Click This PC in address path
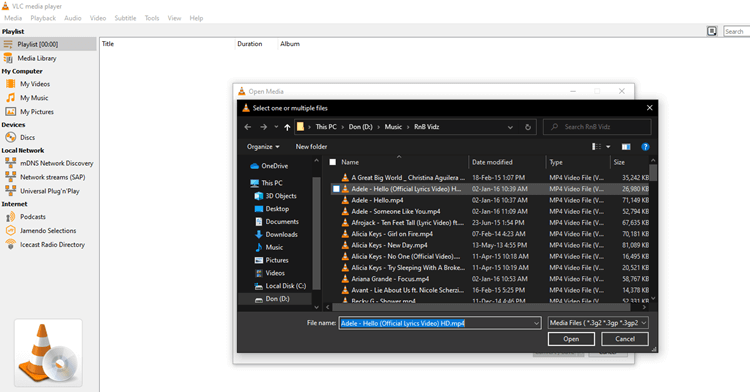The width and height of the screenshot is (750, 392). 326,127
